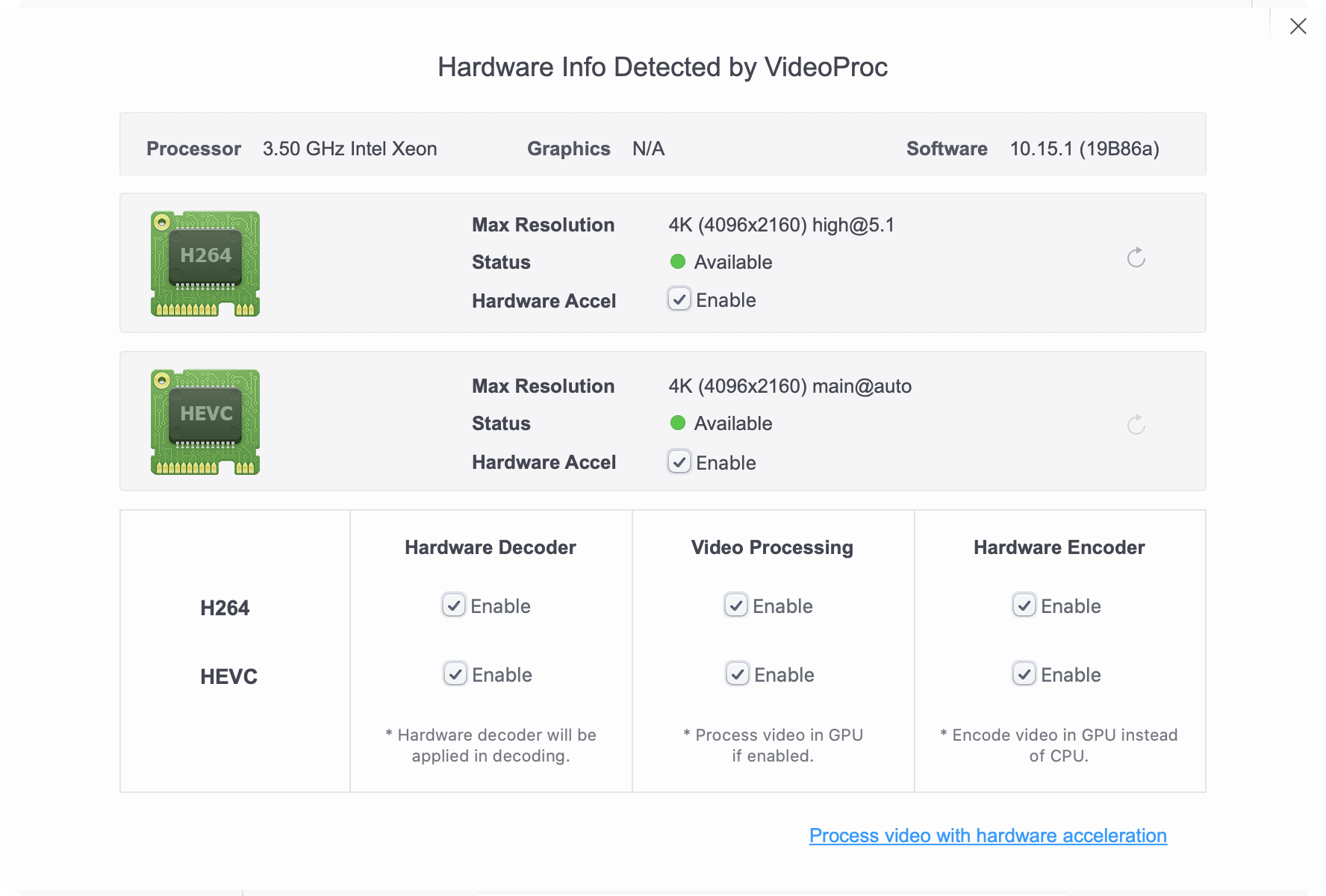Click the Hardware Decoder column header
This screenshot has width=1326, height=896.
(491, 547)
